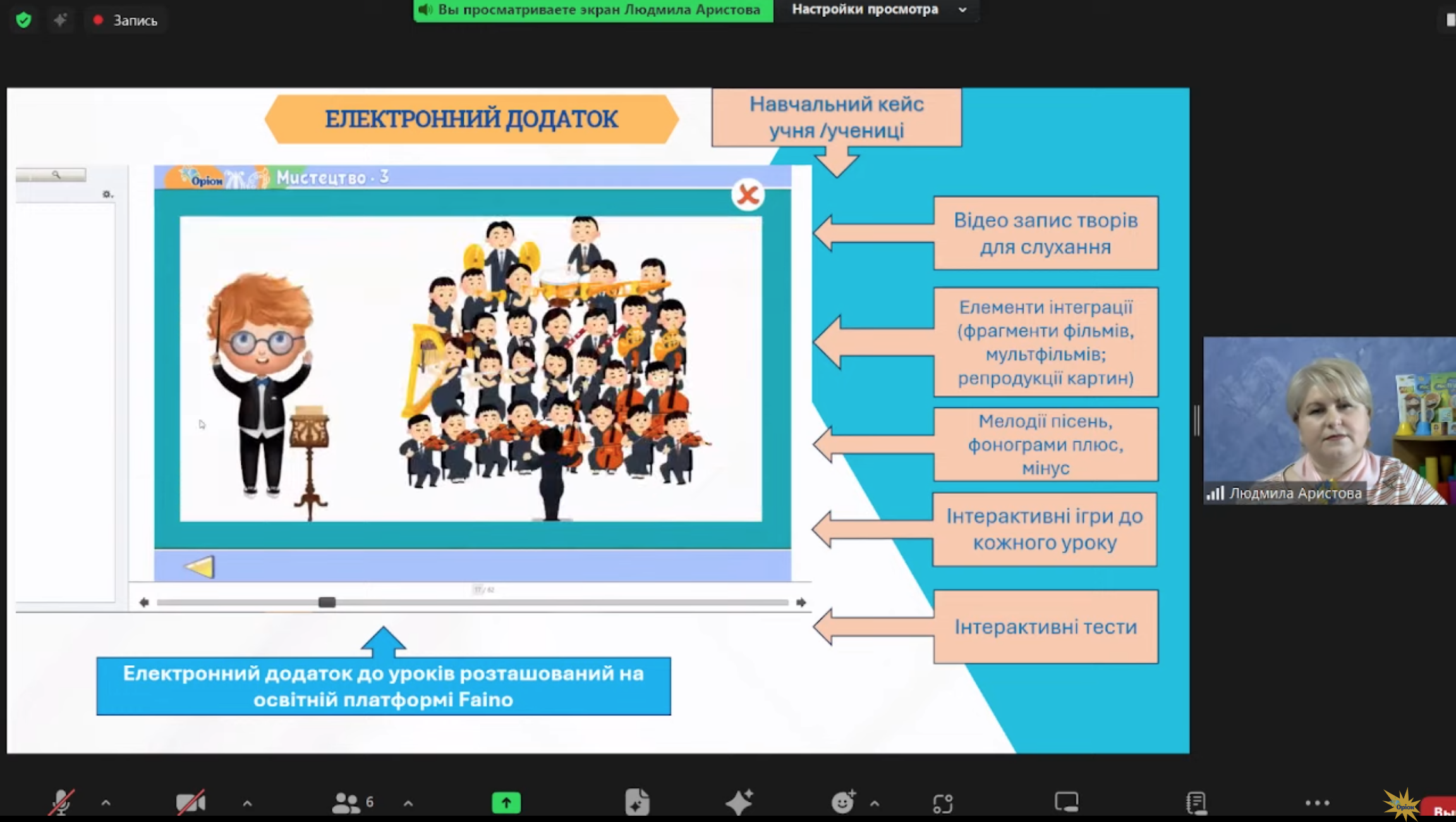Open the more options ellipsis
This screenshot has height=822, width=1456.
click(x=1317, y=803)
